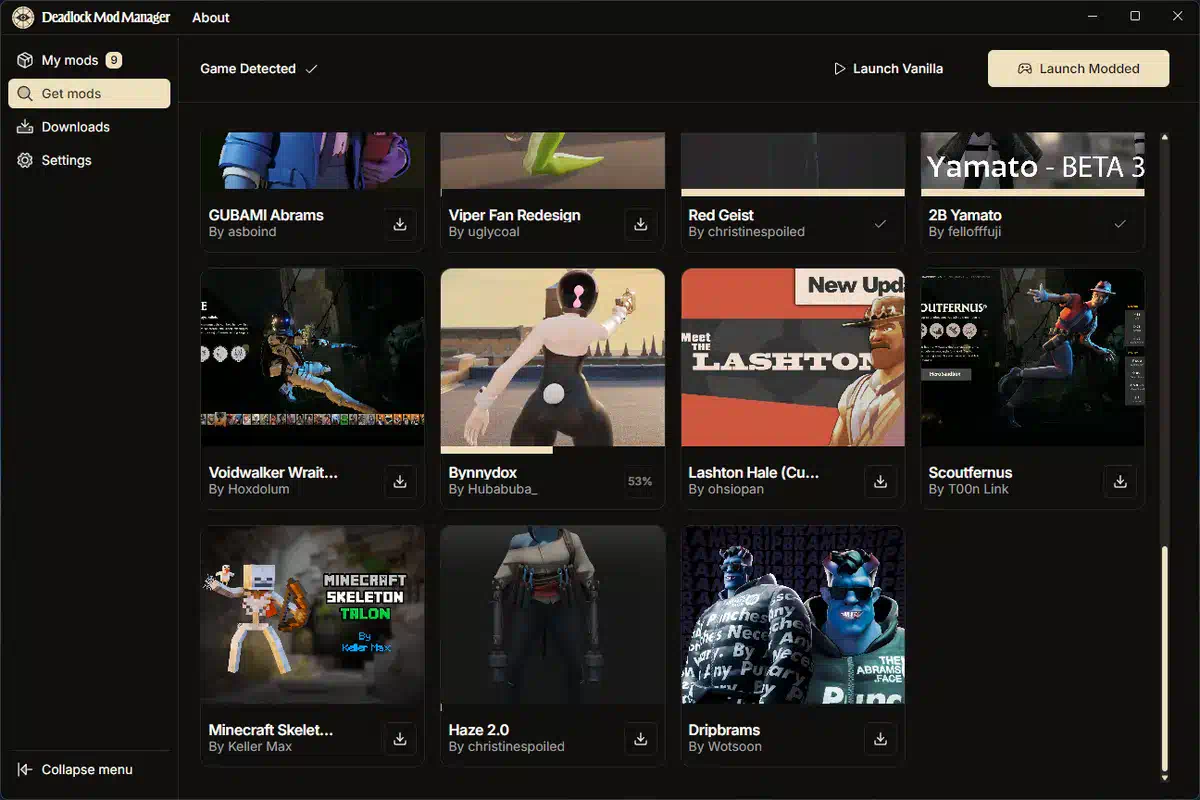
Task: Click the My mods count badge 9
Action: pos(114,60)
